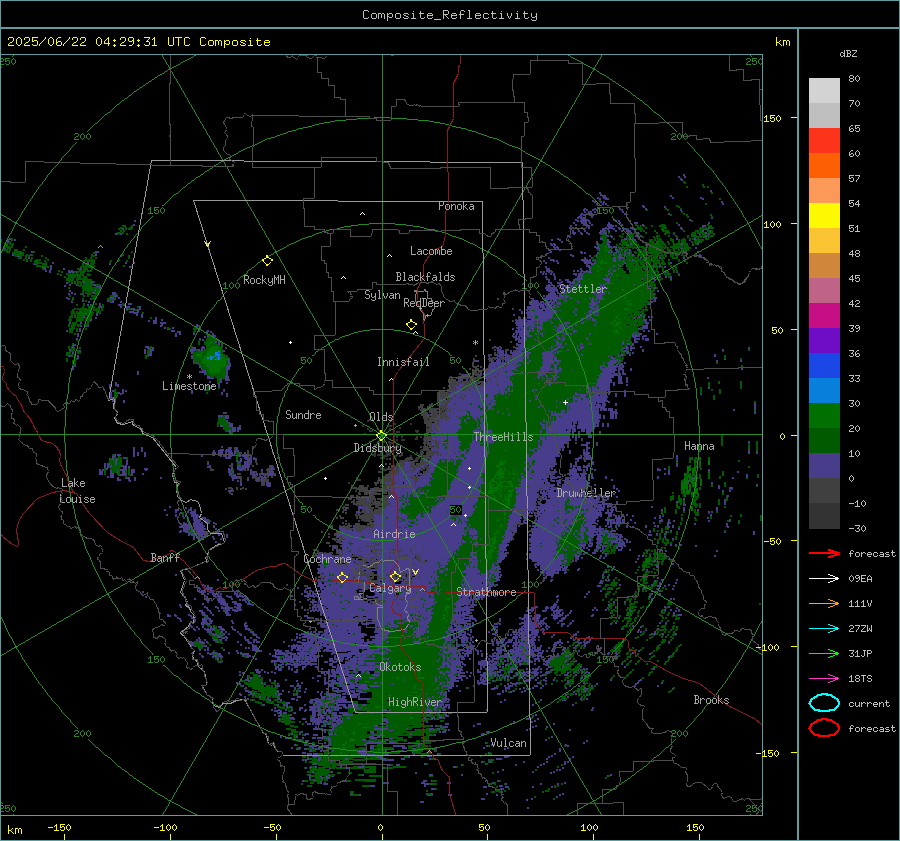Click the yellow diamond marker below Cochrane
The image size is (900, 841).
(x=343, y=578)
